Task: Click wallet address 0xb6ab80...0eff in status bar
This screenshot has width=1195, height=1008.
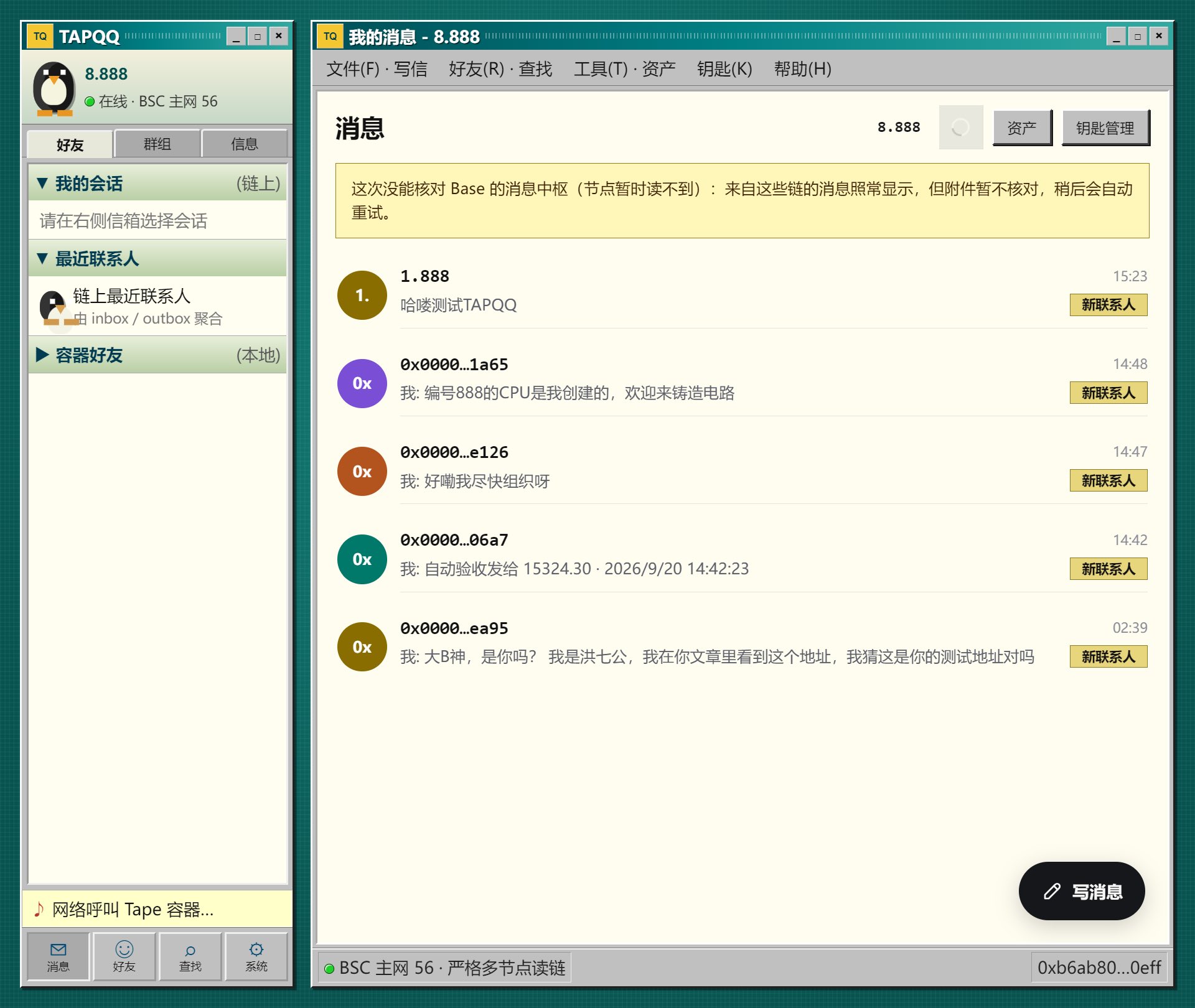Action: tap(1099, 968)
